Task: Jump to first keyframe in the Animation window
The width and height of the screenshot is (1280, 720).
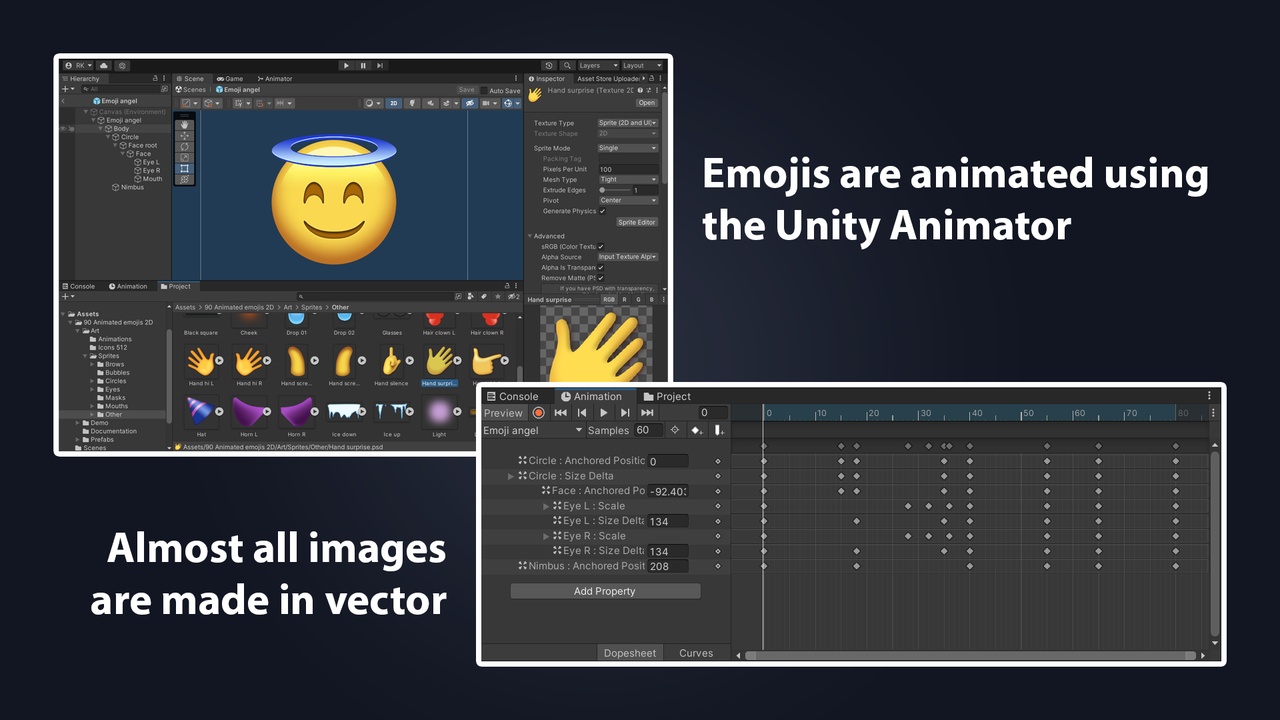Action: (x=560, y=412)
